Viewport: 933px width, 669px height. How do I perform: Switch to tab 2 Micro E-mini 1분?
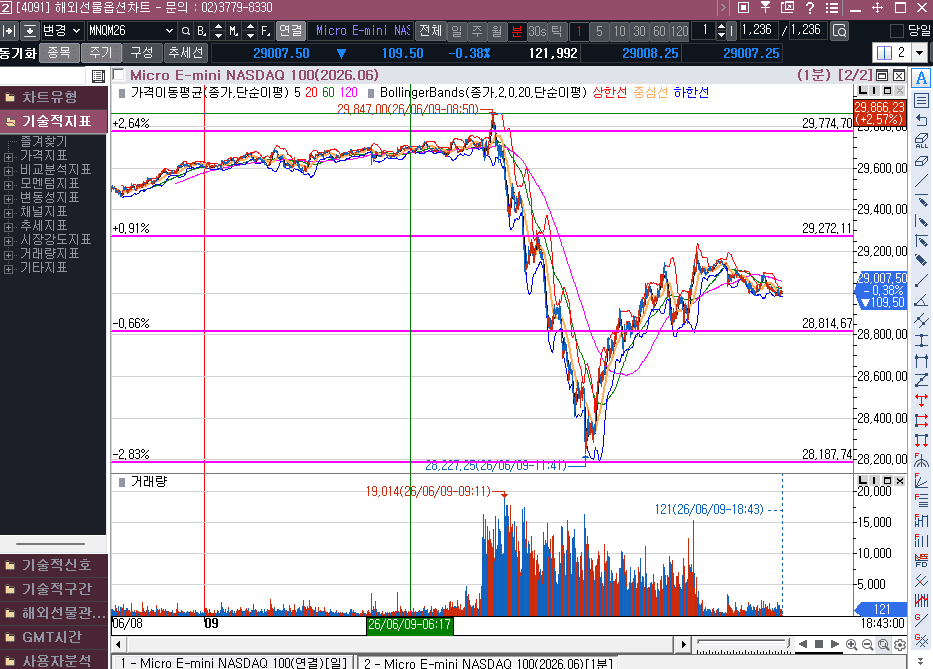coord(487,662)
